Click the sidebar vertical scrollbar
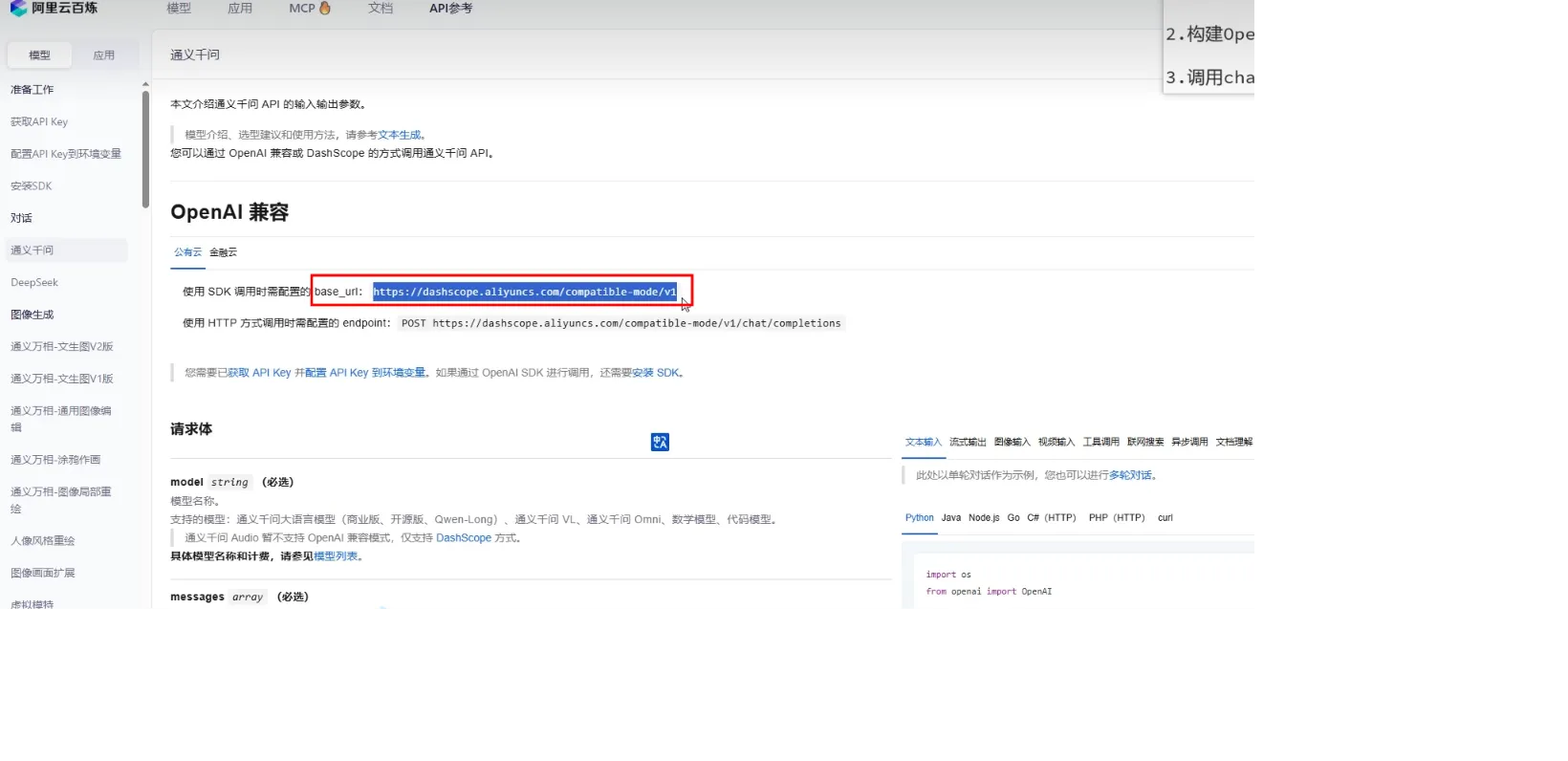The image size is (1568, 761). coord(145,148)
